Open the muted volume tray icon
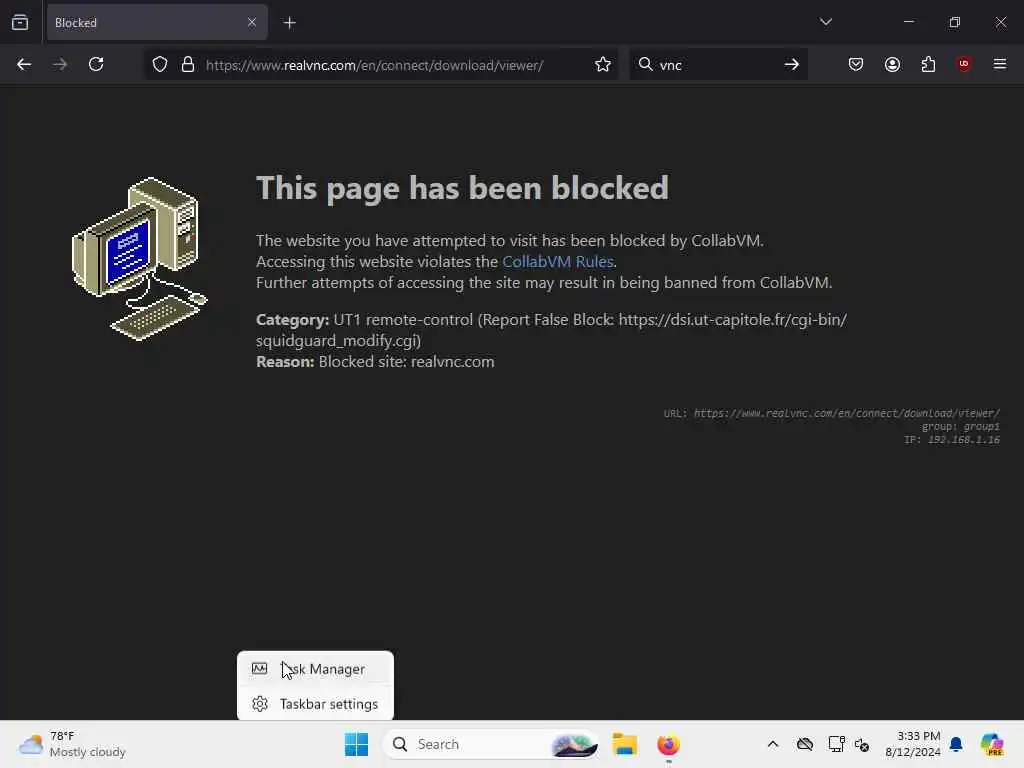Viewport: 1024px width, 768px height. (x=862, y=744)
